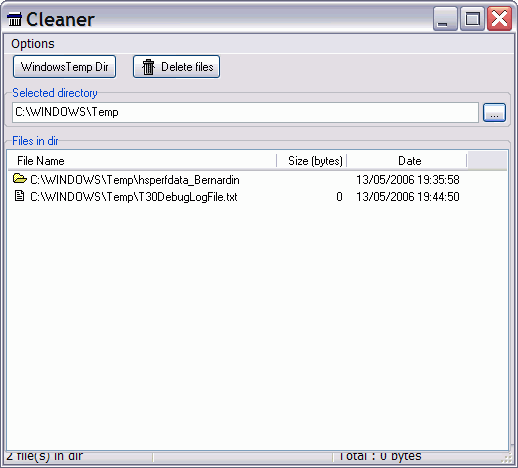Sort list by File Name column header
Screen dimensions: 518x468
[x=143, y=161]
